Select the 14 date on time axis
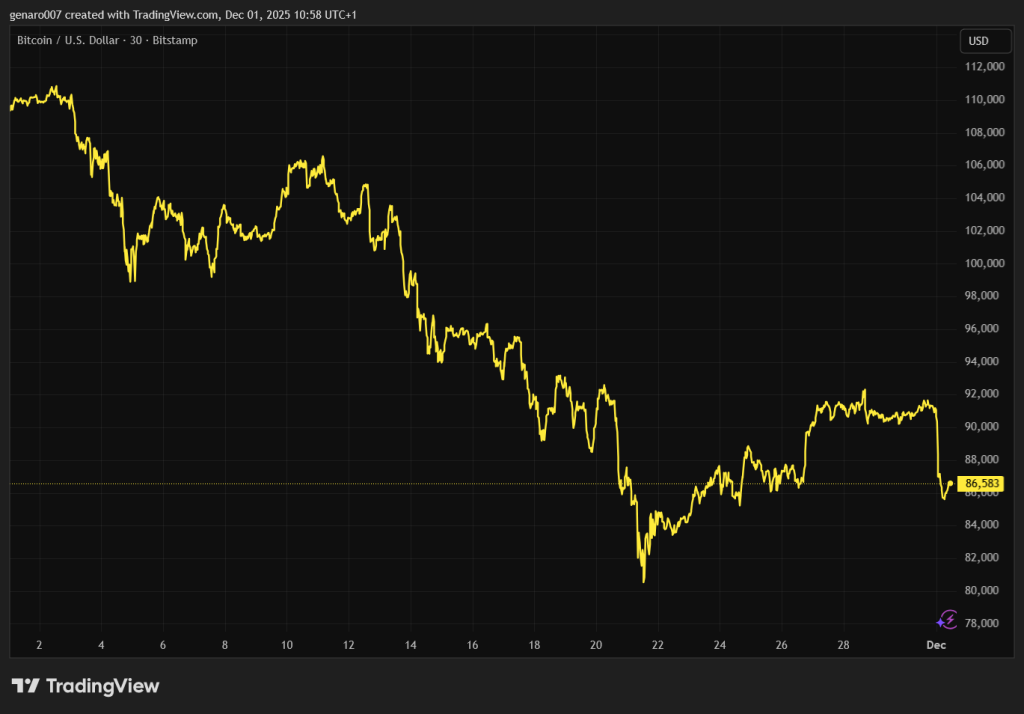Viewport: 1024px width, 714px height. [410, 645]
